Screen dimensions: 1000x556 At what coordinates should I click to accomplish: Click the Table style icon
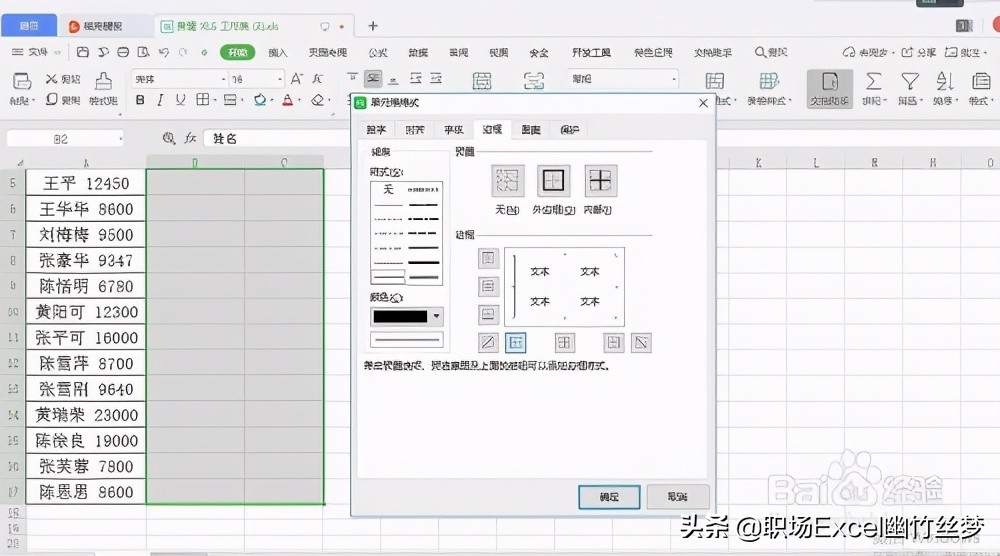point(768,81)
